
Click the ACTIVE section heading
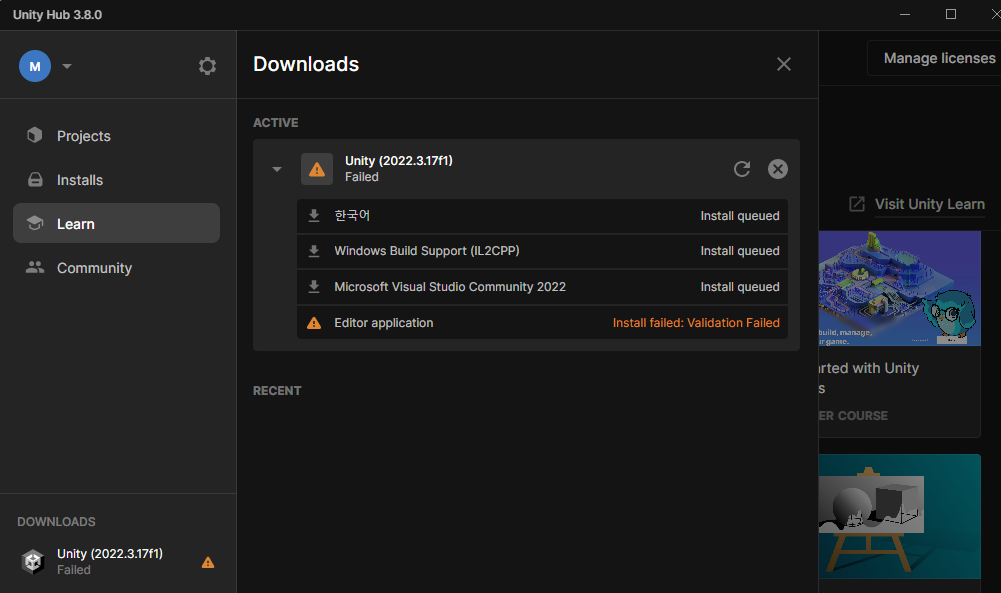pyautogui.click(x=276, y=123)
